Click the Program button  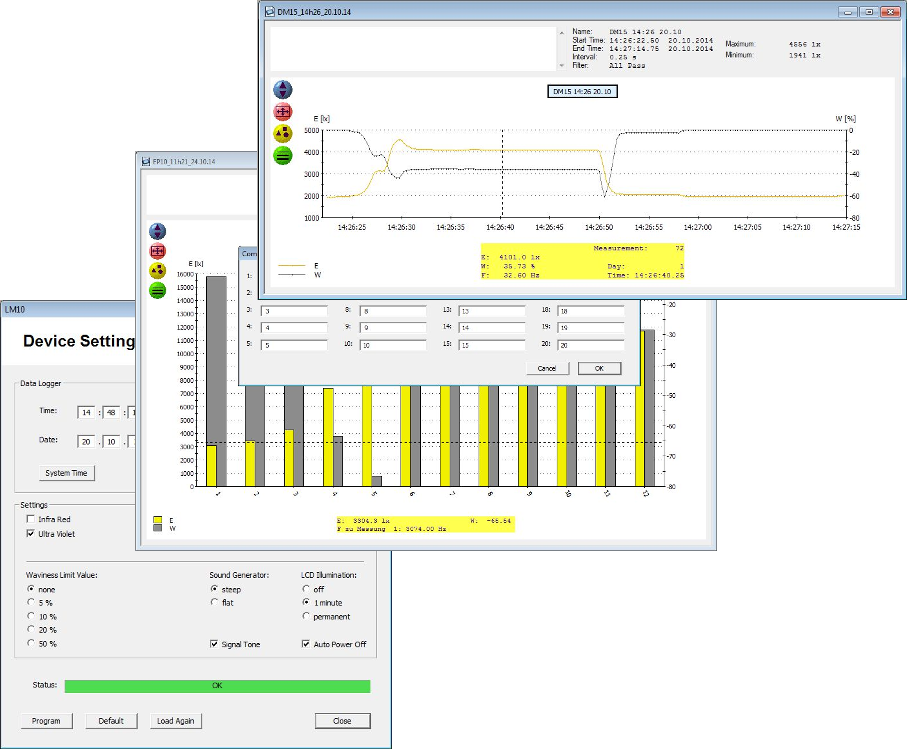46,721
